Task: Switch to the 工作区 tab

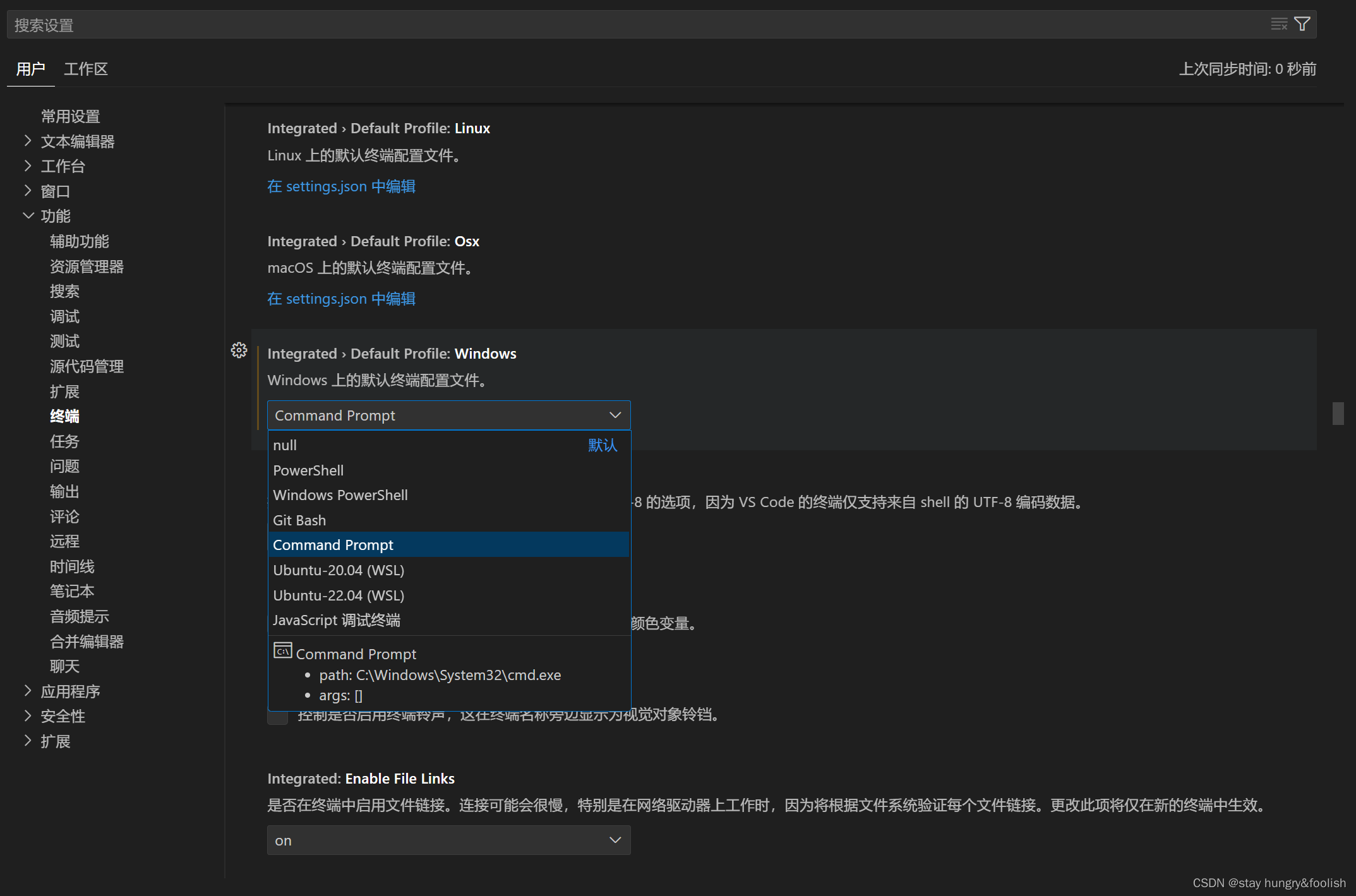Action: (x=86, y=69)
